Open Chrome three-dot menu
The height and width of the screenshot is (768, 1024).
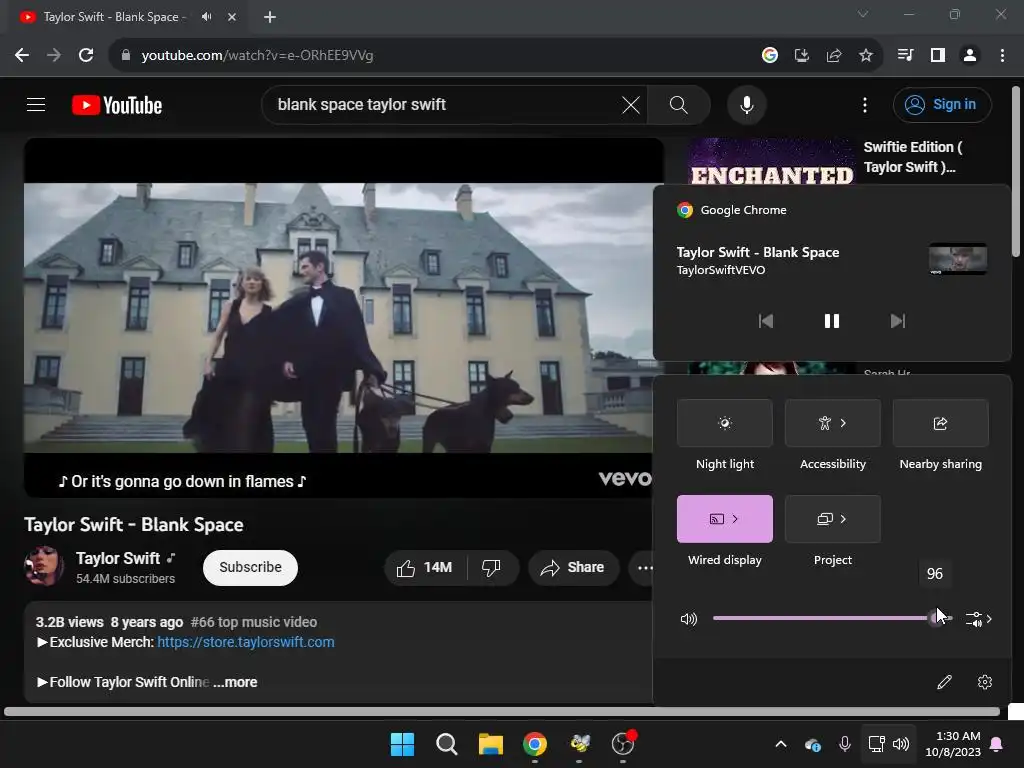coord(1002,56)
